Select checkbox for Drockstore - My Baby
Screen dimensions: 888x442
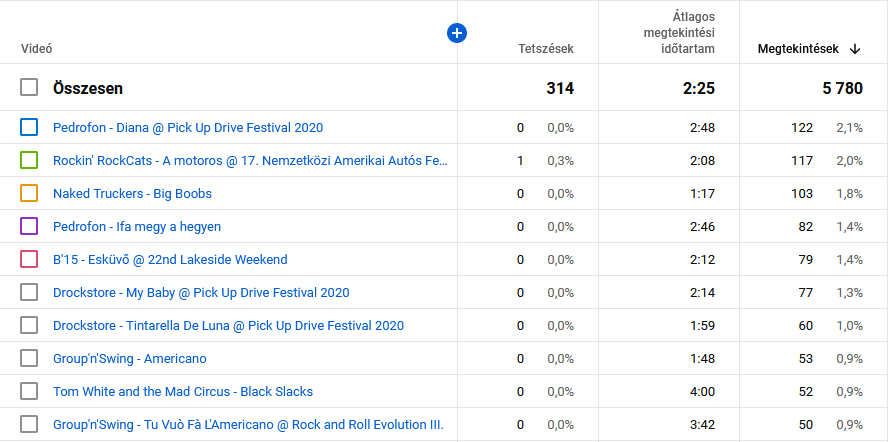tap(29, 292)
